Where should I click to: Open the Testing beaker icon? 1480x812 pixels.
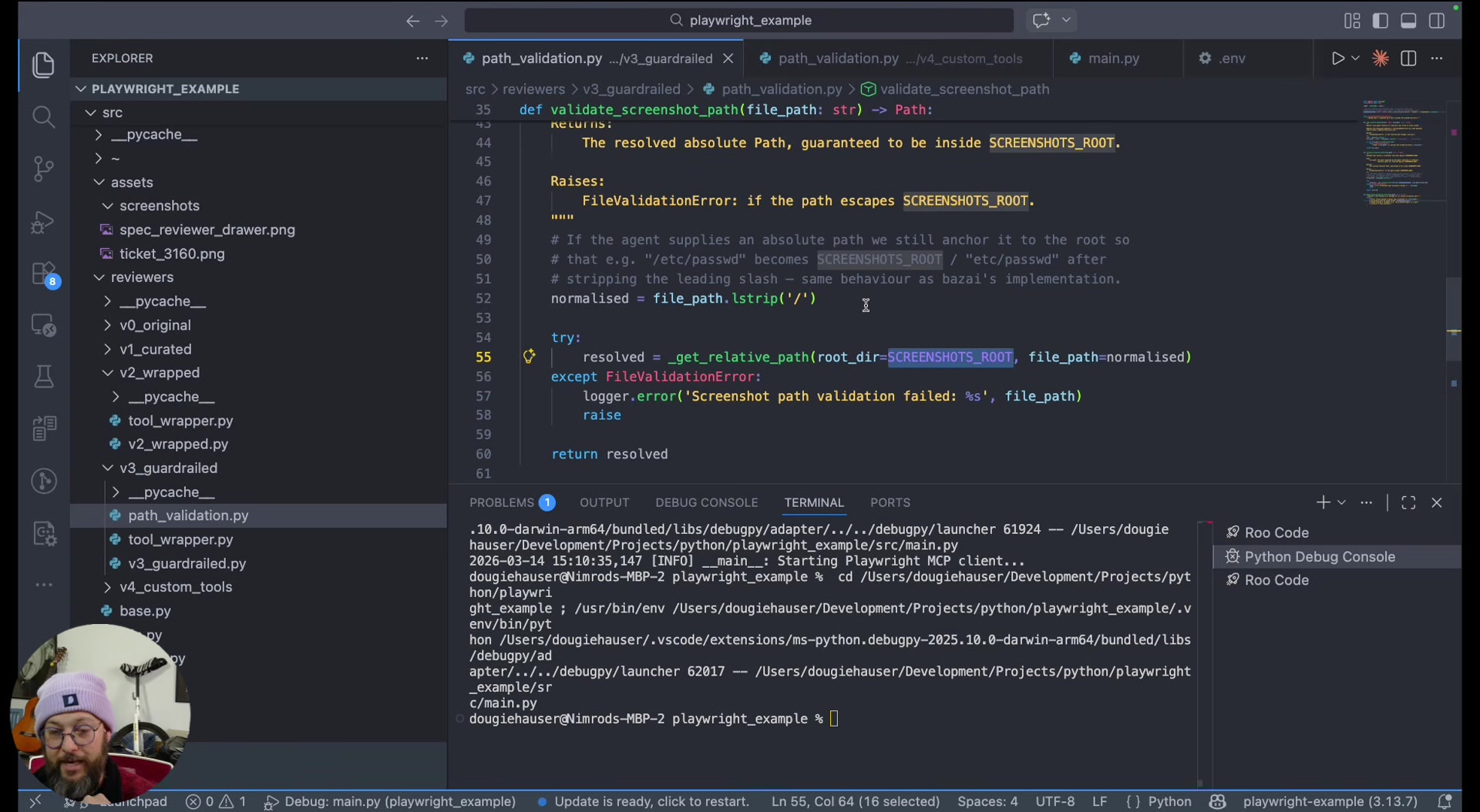[x=44, y=376]
